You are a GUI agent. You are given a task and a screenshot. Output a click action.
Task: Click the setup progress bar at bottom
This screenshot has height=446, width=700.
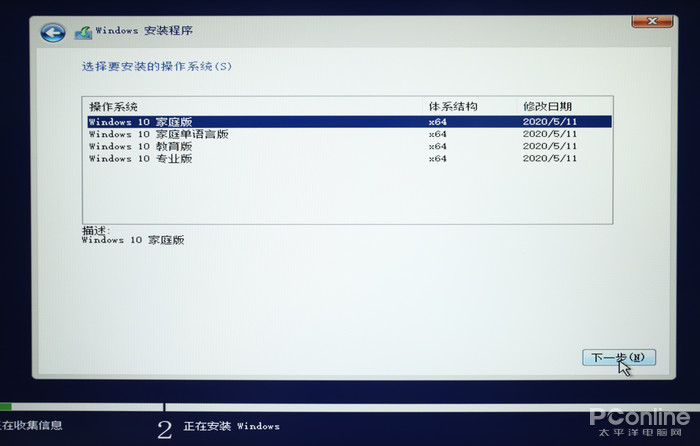(x=350, y=407)
